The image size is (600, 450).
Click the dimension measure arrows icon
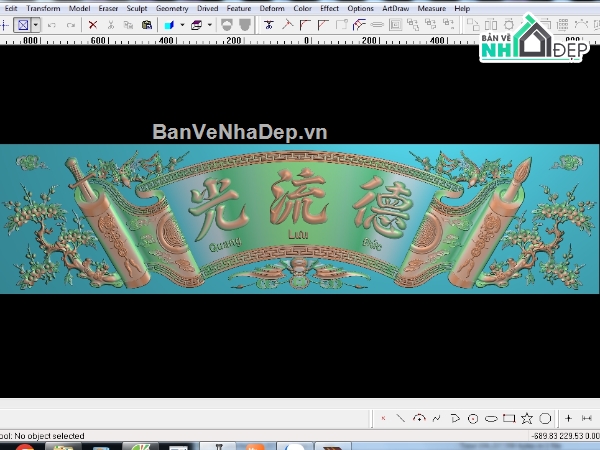(587, 418)
